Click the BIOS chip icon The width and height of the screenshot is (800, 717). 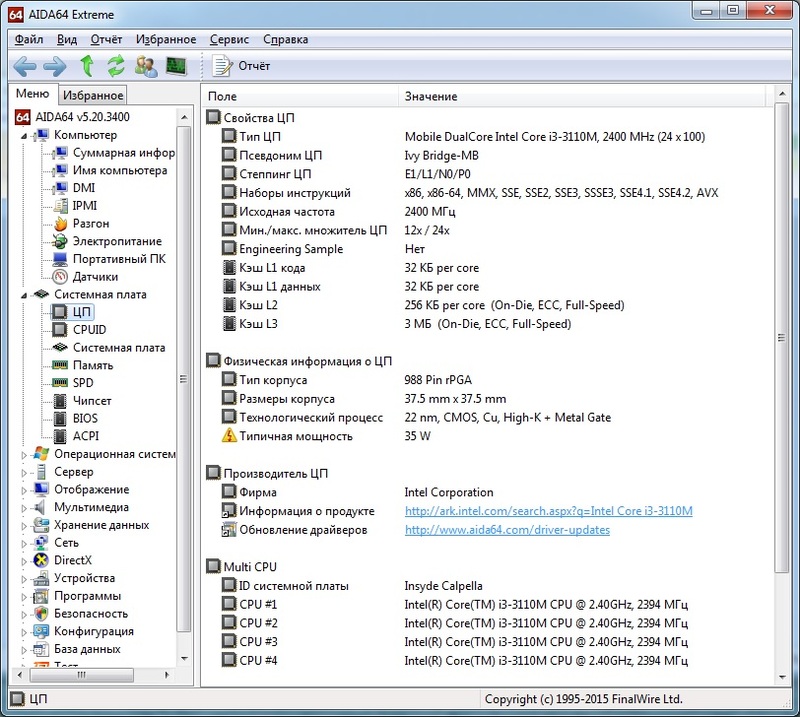60,418
